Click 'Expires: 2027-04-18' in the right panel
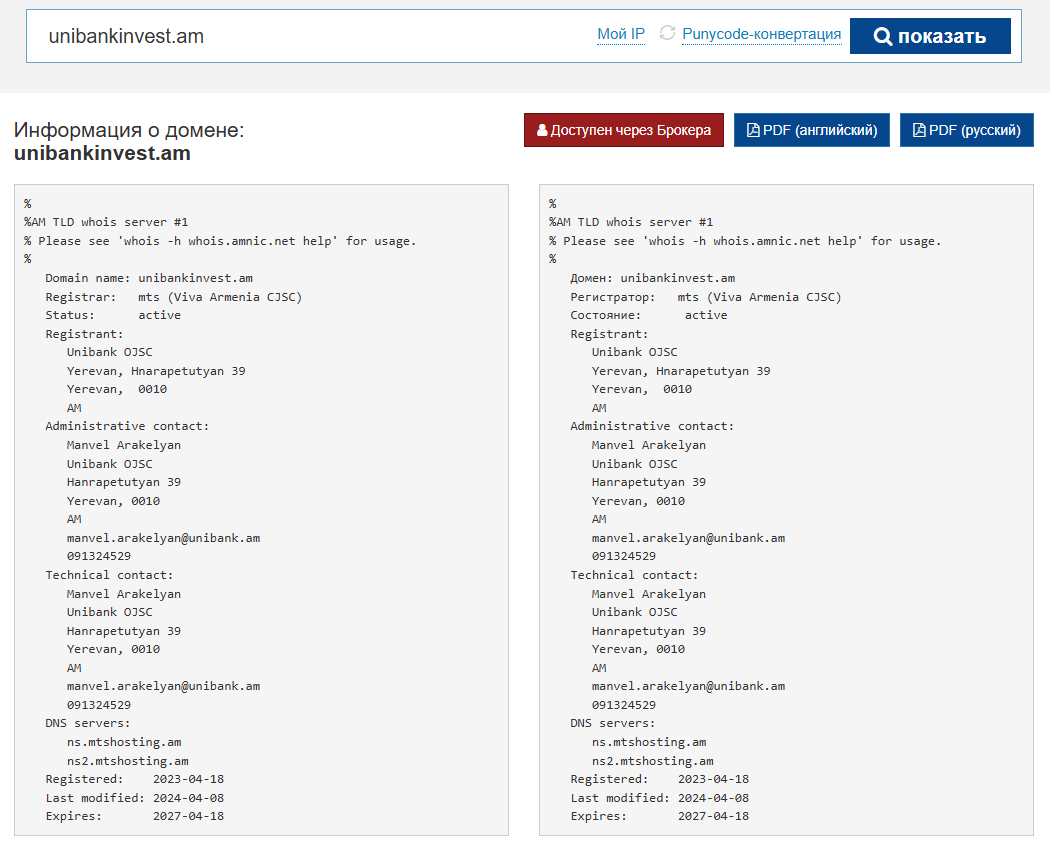The width and height of the screenshot is (1050, 849). 660,816
